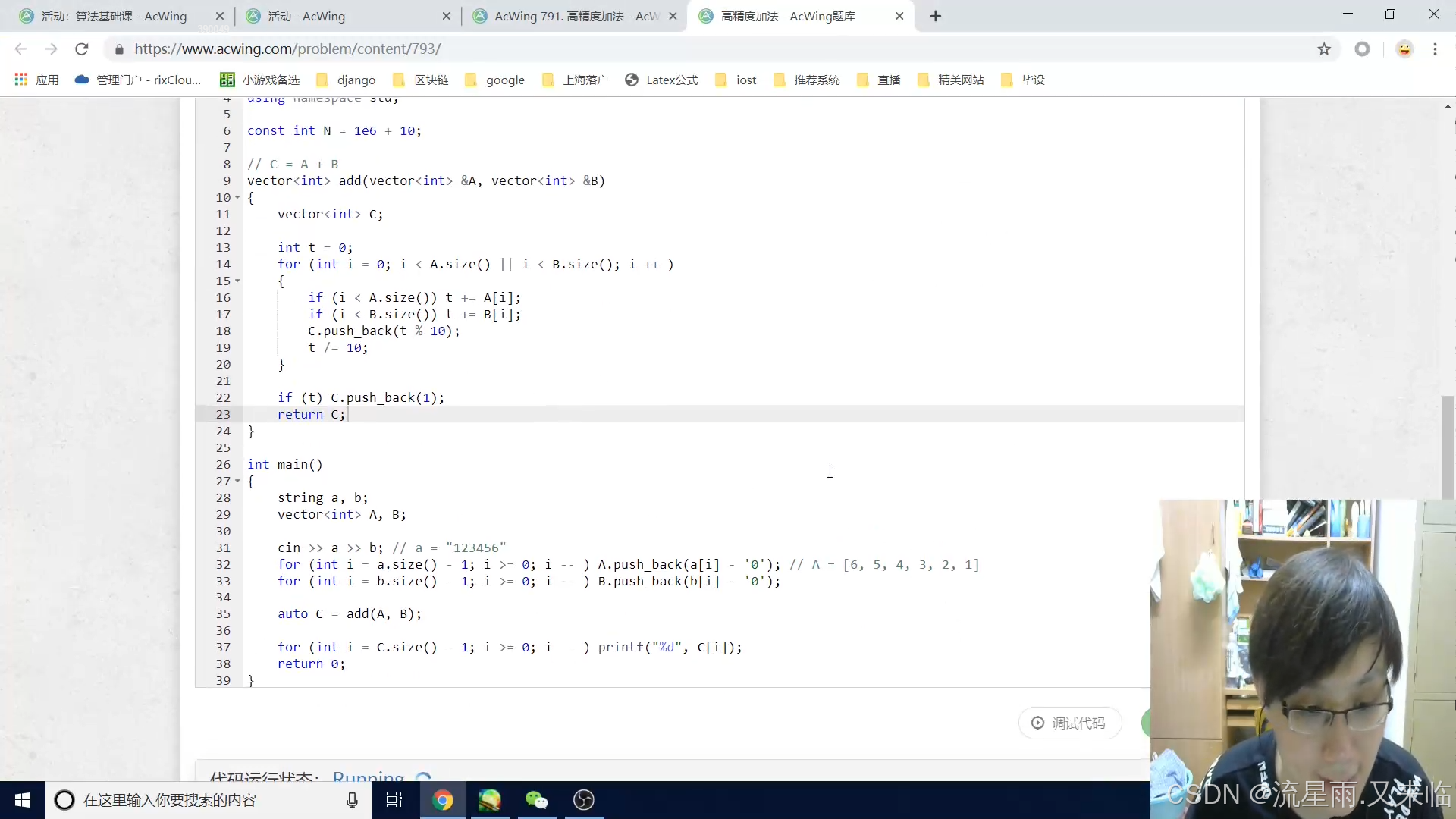1456x819 pixels.
Task: Switch to the 活动: 算法基础课 tab
Action: 114,16
